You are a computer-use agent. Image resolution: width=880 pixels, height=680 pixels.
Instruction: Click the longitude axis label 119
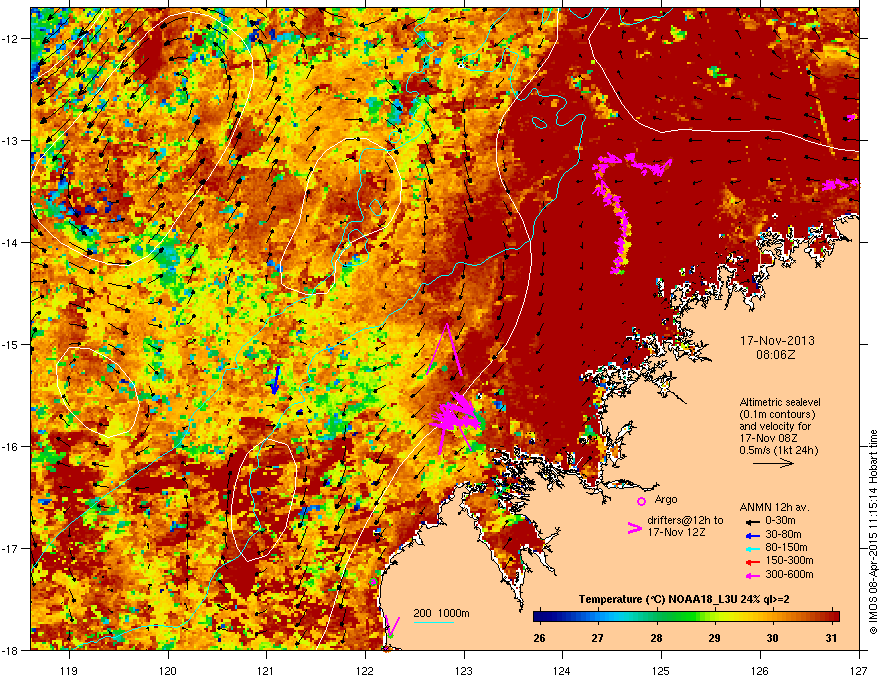(x=69, y=670)
